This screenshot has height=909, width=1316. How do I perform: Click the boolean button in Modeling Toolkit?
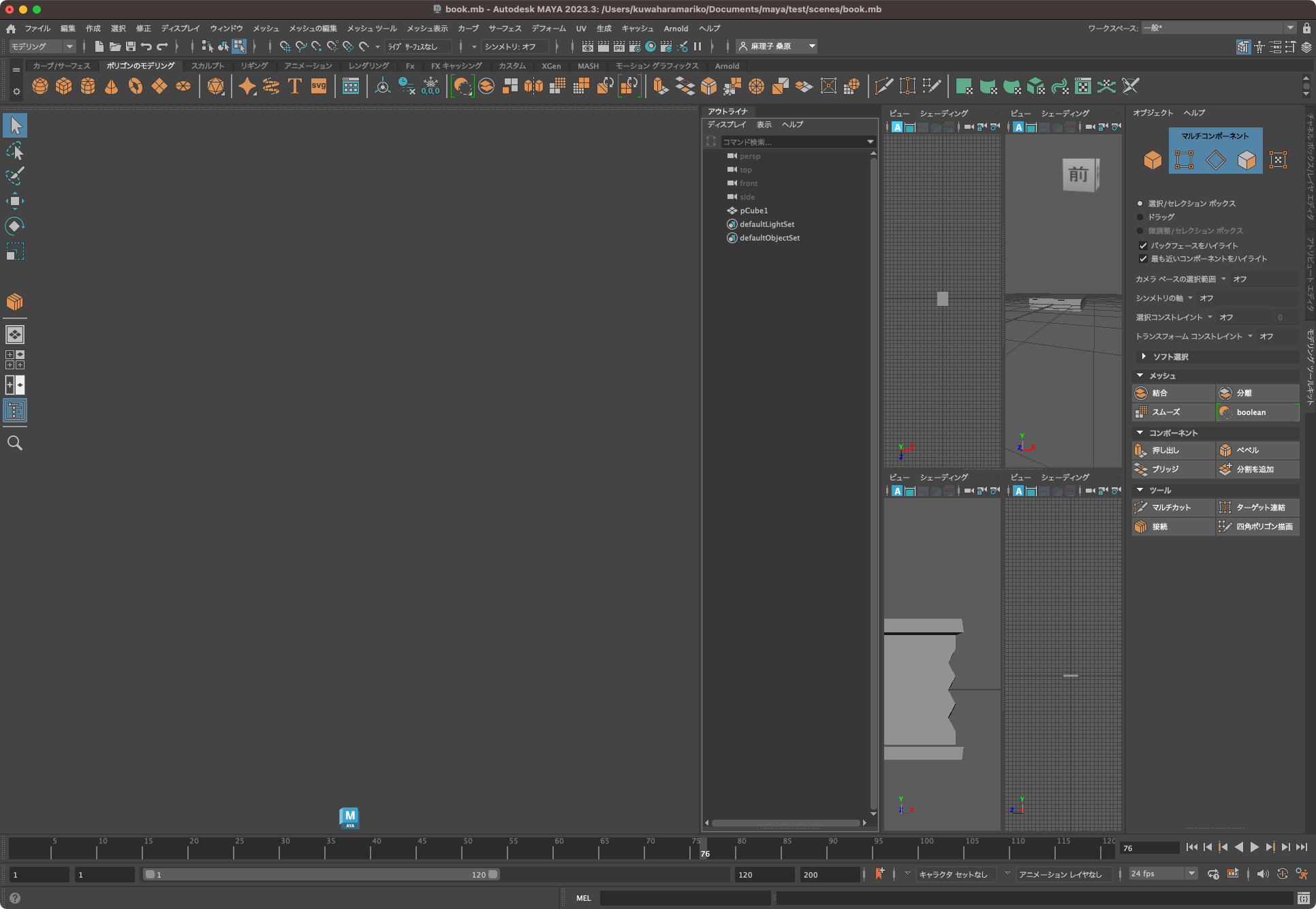click(x=1257, y=412)
